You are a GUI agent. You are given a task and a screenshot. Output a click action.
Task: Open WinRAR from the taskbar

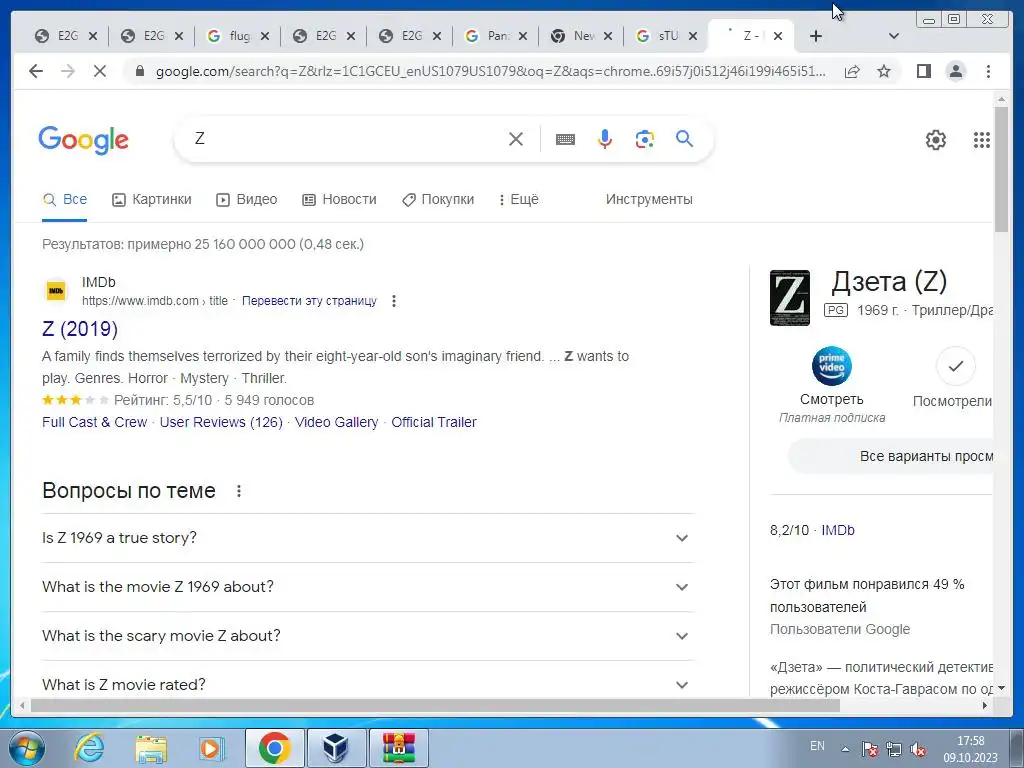pos(398,748)
